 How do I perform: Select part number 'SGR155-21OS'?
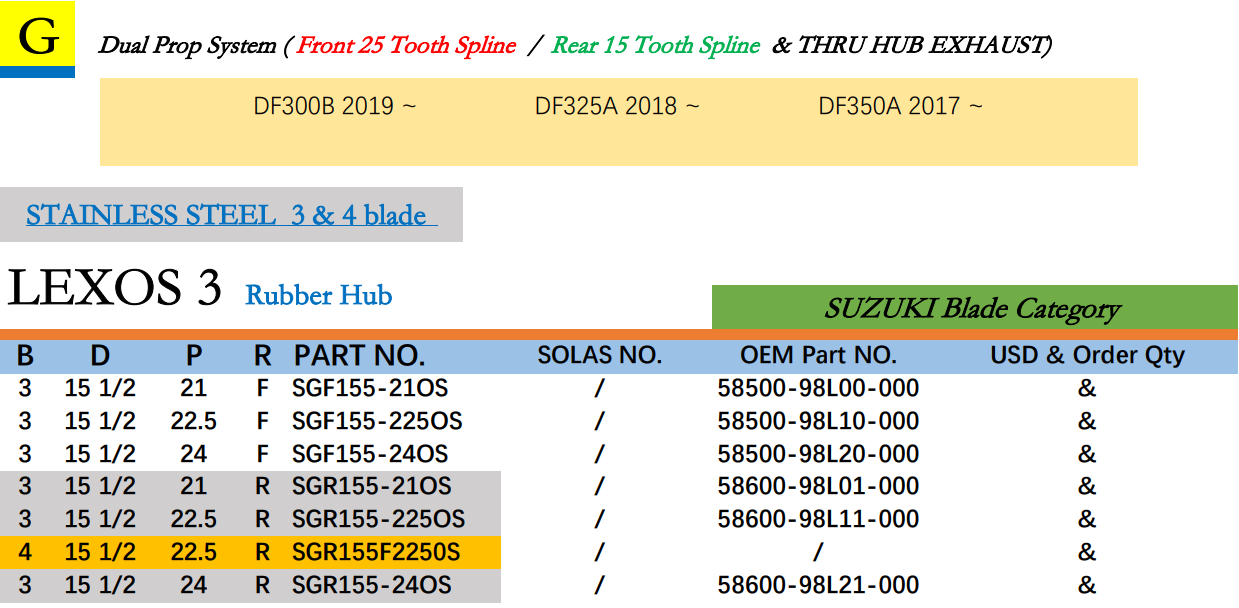coord(372,487)
